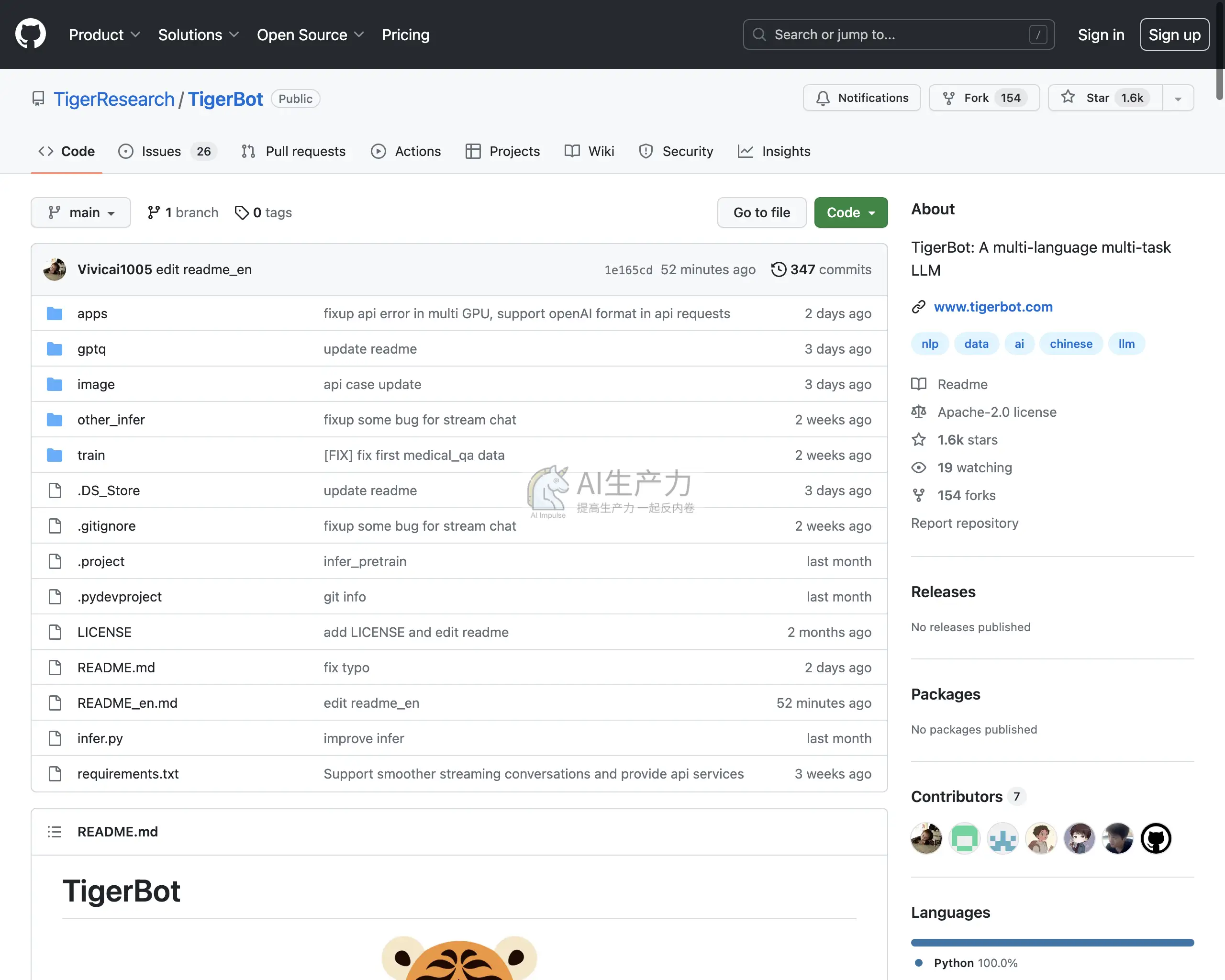Click the star icon next to 1.6k stars
The height and width of the screenshot is (980, 1225).
918,439
